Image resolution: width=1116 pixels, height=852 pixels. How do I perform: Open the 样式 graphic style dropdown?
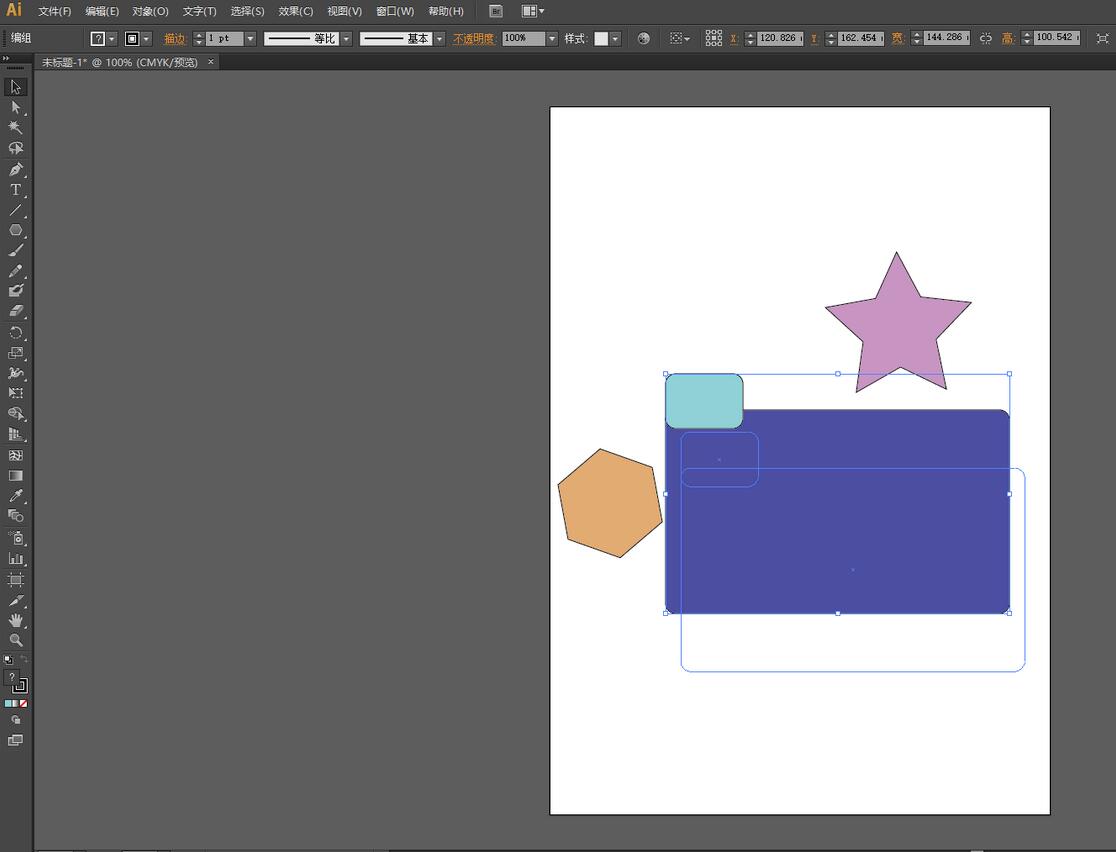(616, 38)
